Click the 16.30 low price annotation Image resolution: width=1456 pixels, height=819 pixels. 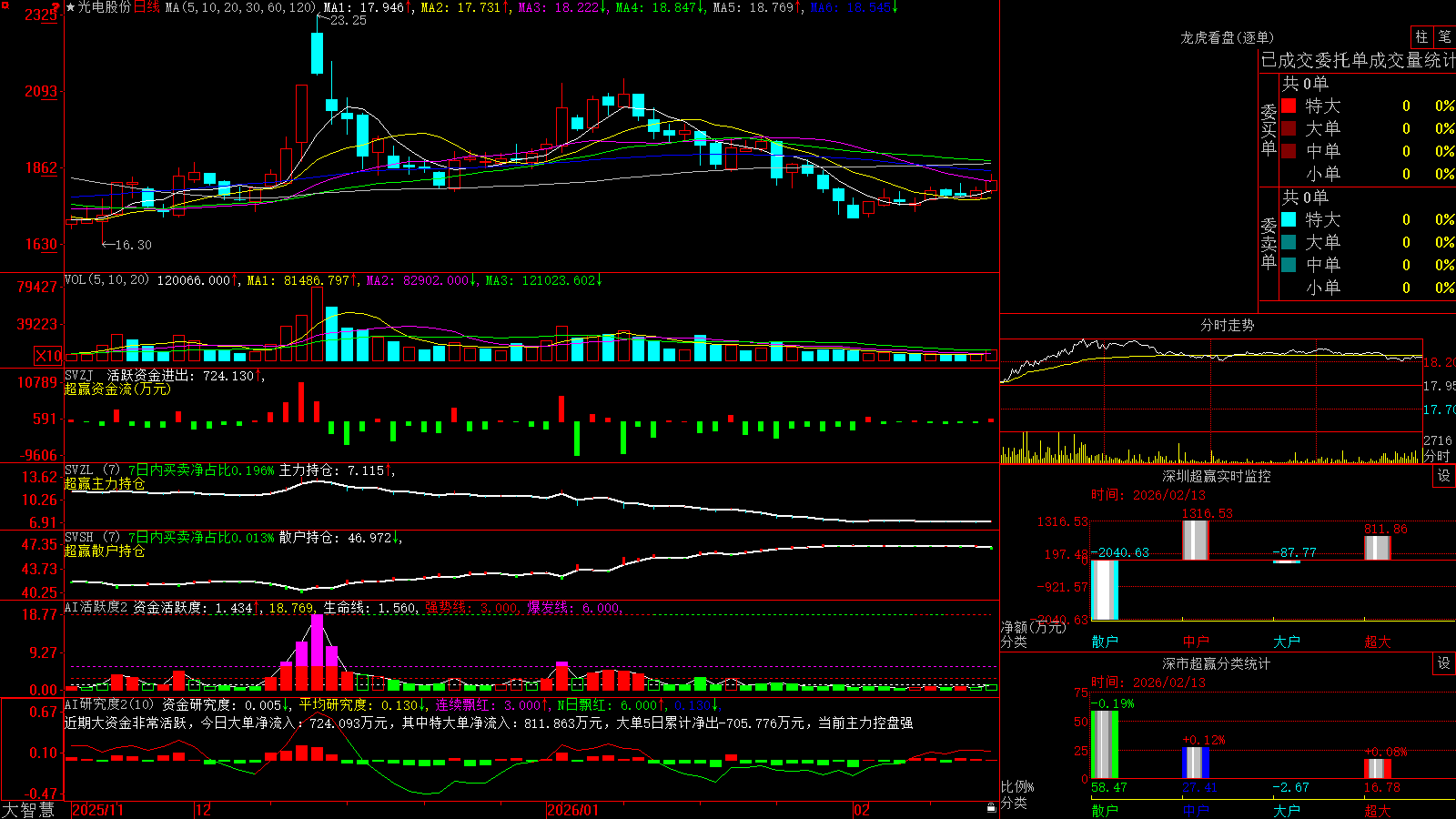[x=133, y=245]
